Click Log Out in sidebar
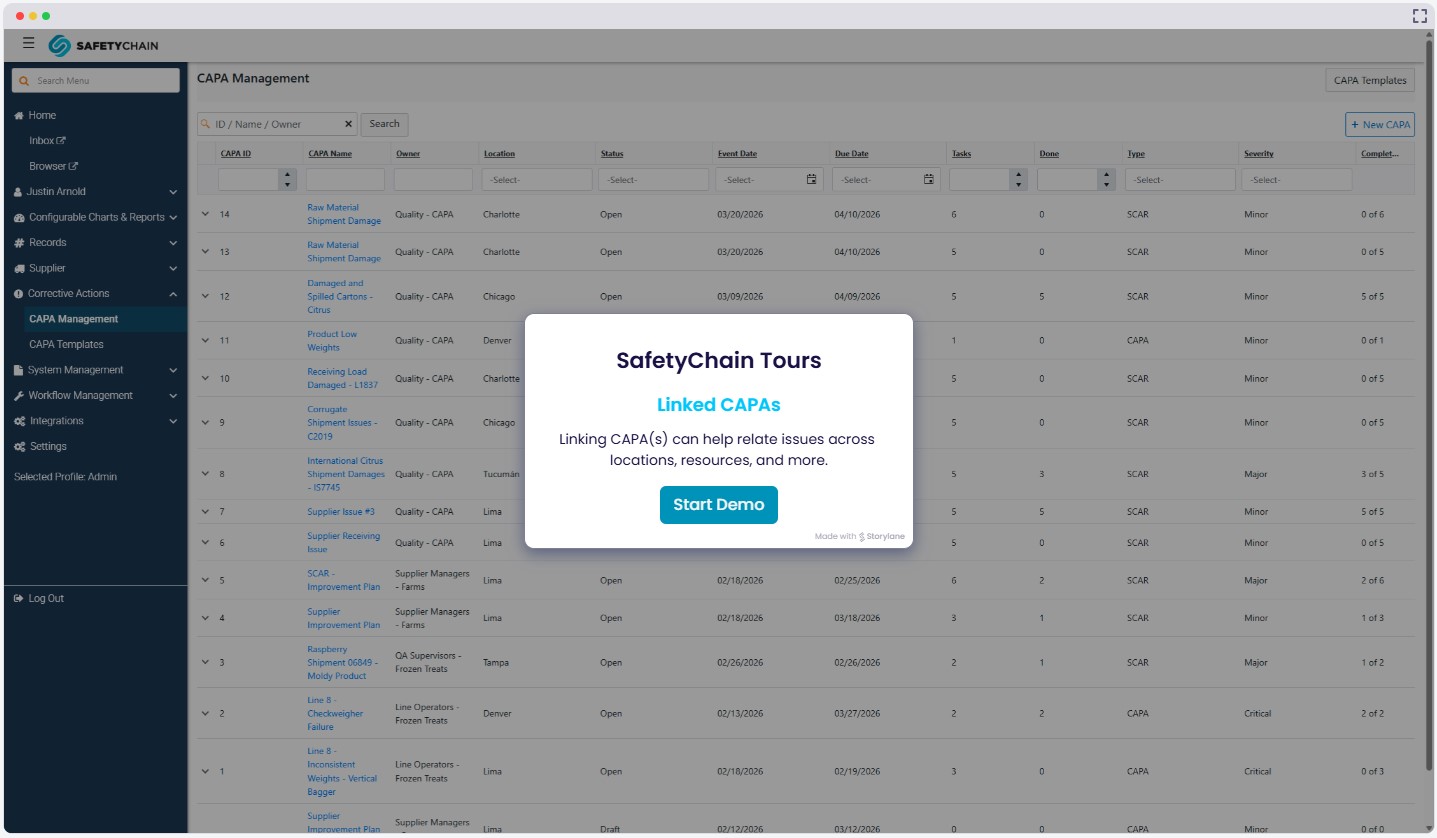 pos(46,599)
